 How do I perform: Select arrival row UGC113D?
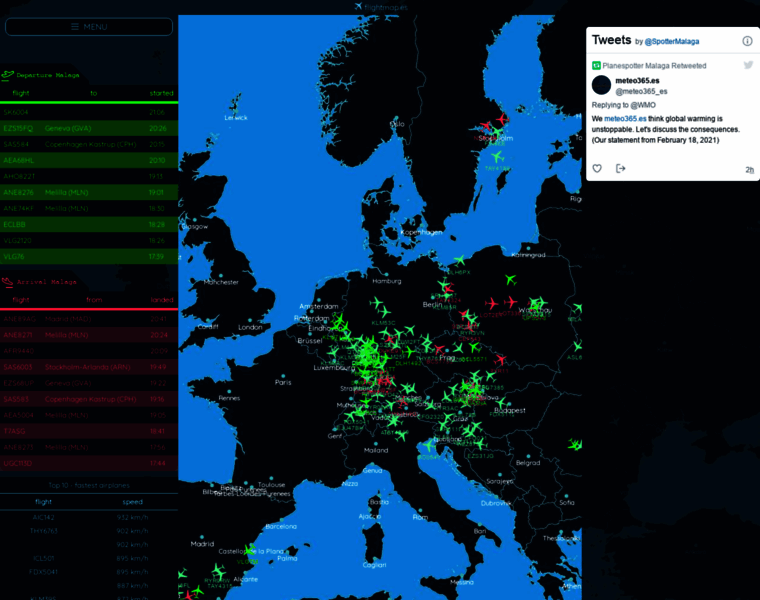point(89,463)
